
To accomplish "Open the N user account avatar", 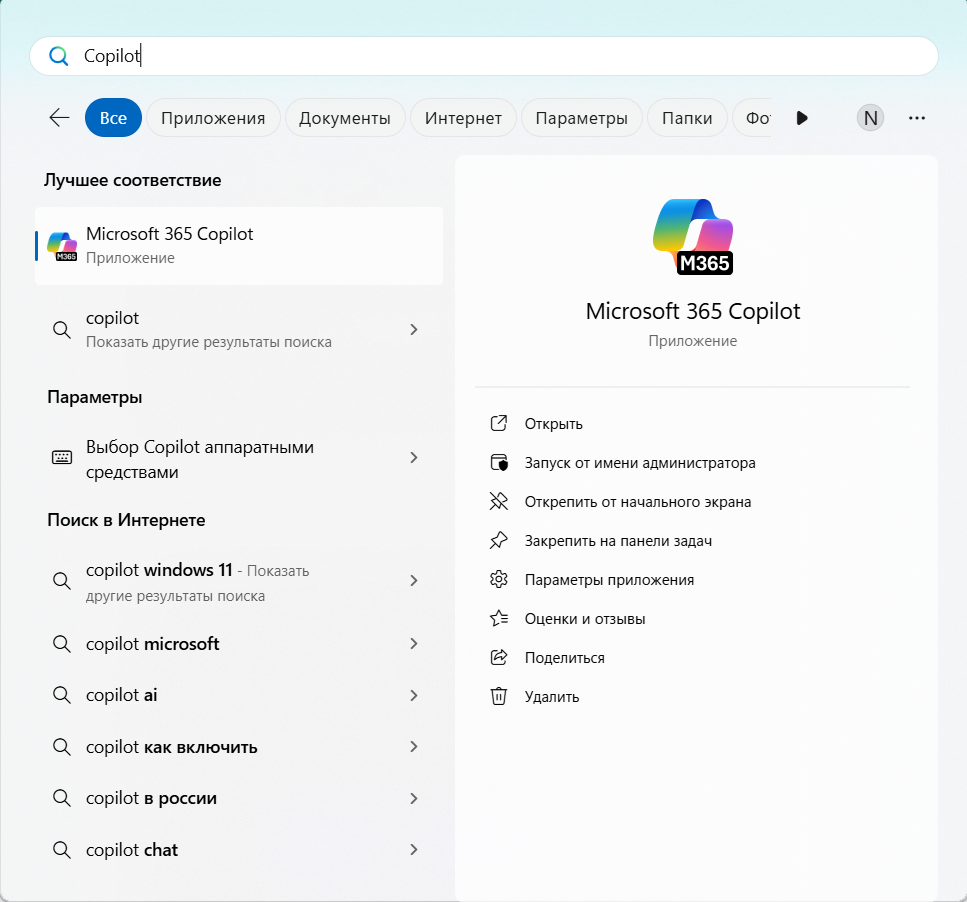I will (870, 118).
